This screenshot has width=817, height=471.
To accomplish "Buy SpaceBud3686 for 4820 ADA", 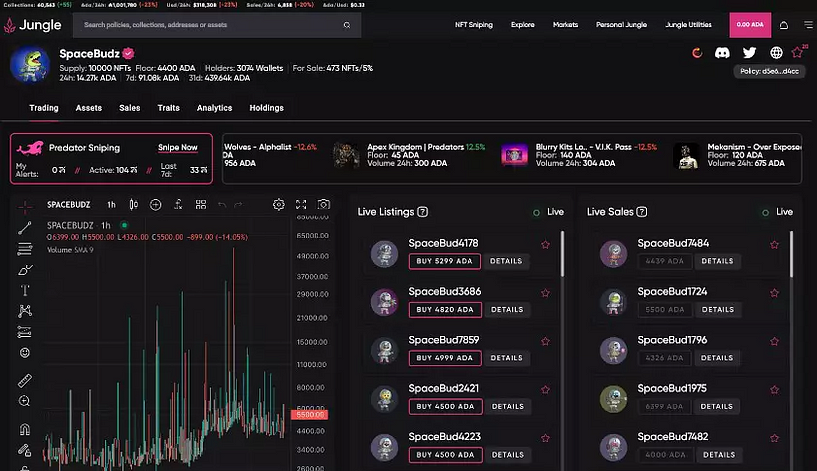I will [445, 309].
